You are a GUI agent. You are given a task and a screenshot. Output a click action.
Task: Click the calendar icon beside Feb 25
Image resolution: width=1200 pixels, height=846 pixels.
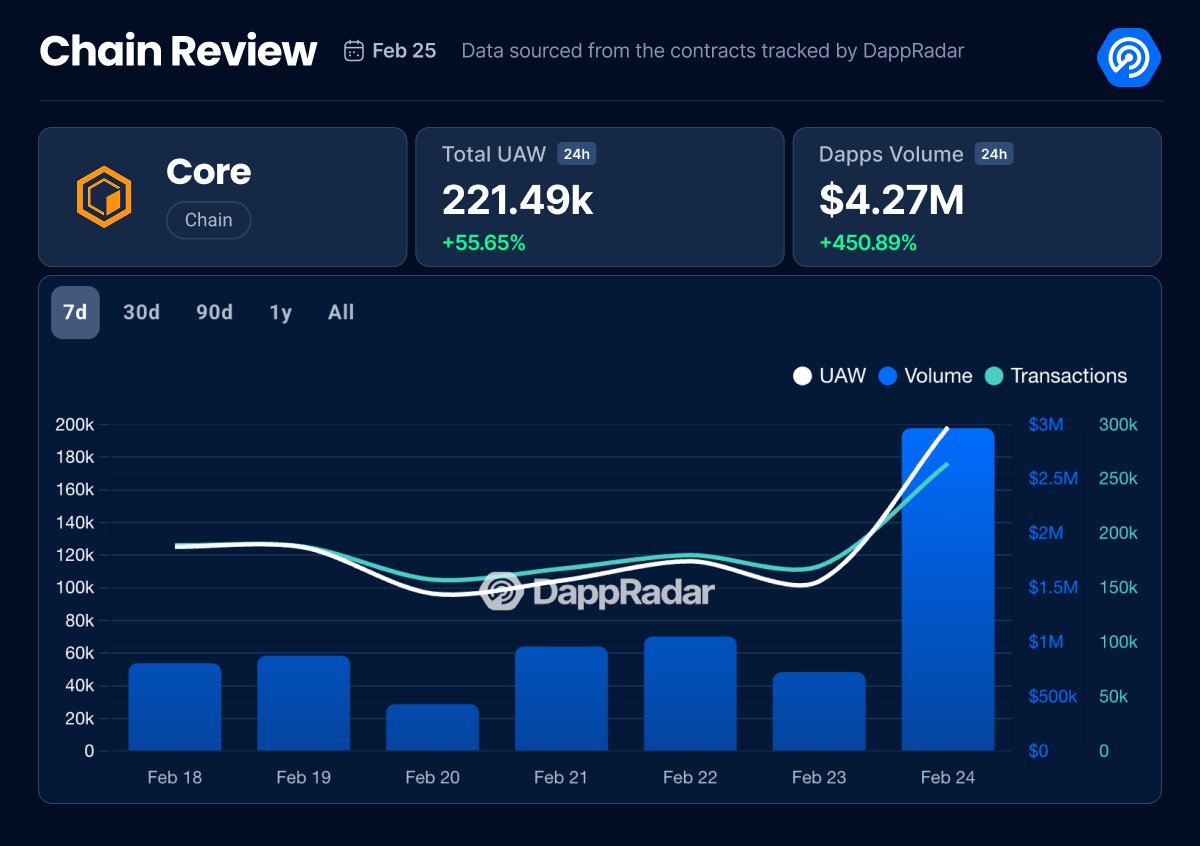[353, 51]
